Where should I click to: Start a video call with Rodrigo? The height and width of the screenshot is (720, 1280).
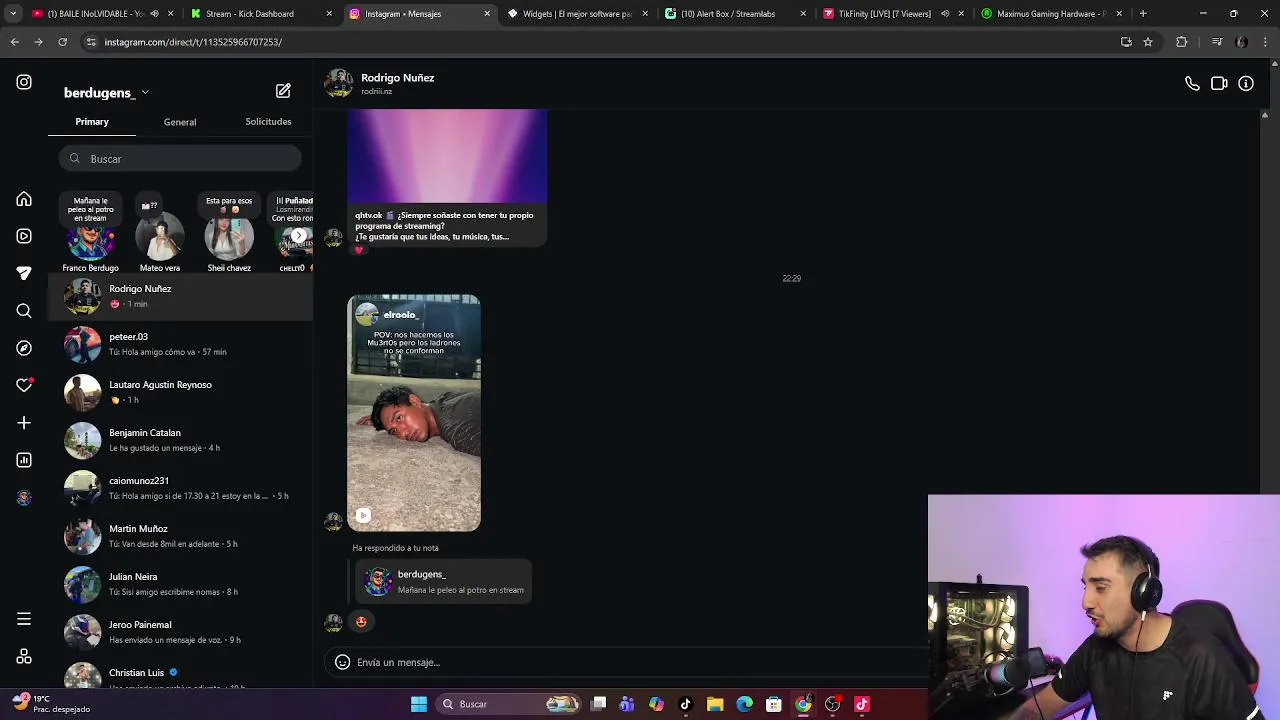(1219, 84)
